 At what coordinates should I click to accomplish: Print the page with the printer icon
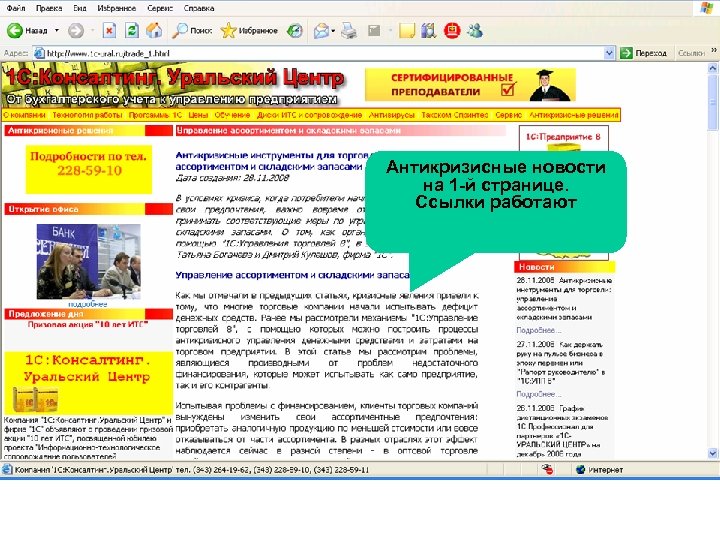click(349, 31)
